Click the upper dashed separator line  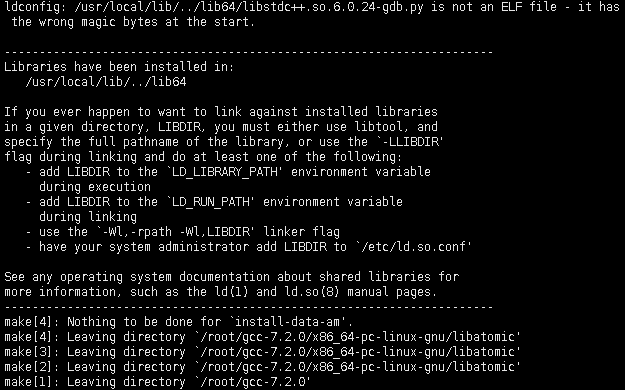click(x=249, y=52)
